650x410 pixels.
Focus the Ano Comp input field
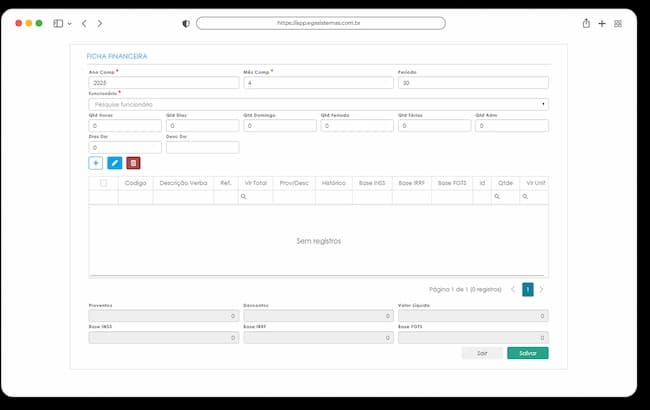(x=164, y=82)
